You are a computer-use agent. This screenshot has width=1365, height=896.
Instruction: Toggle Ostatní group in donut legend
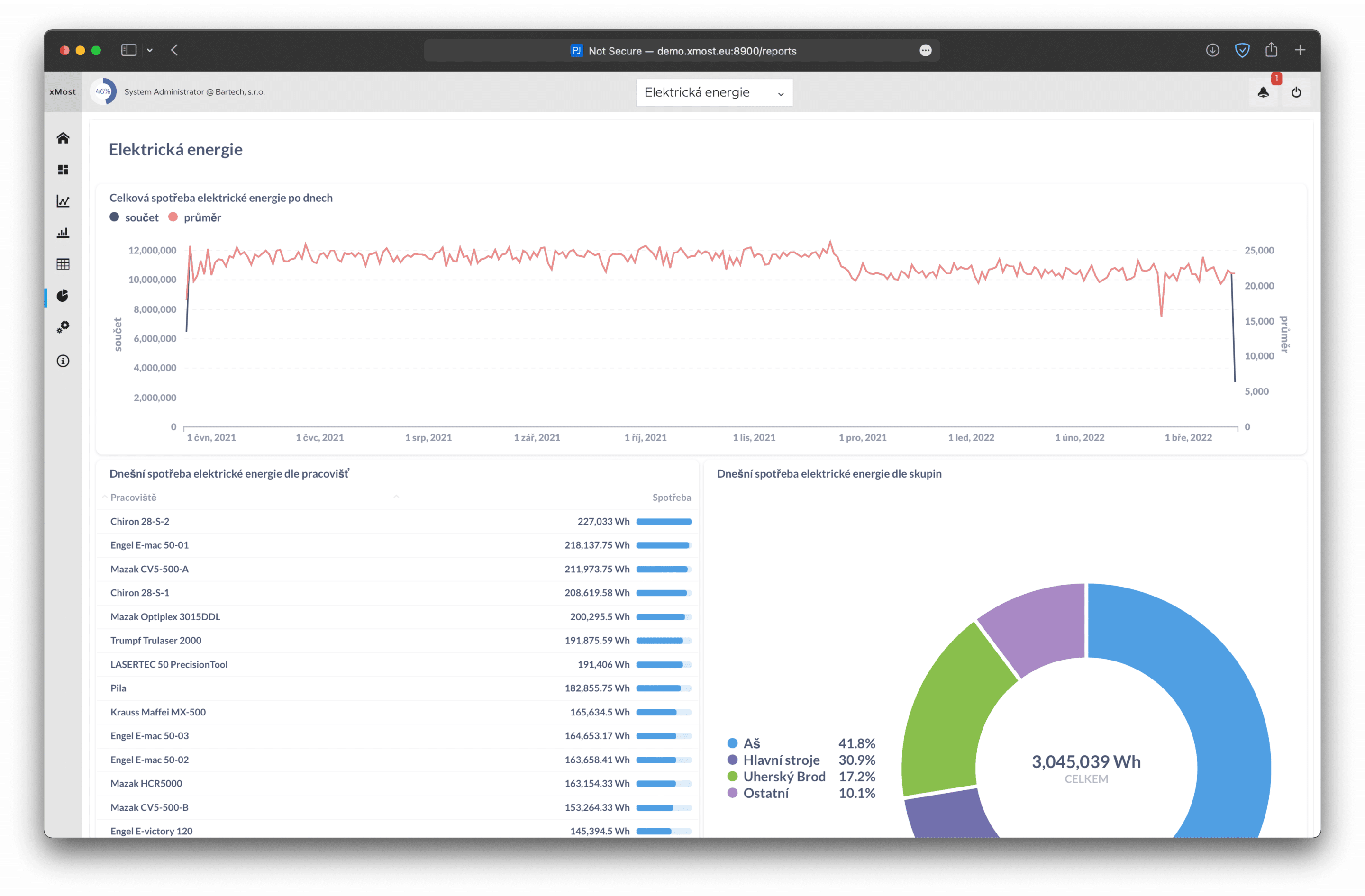[x=801, y=793]
